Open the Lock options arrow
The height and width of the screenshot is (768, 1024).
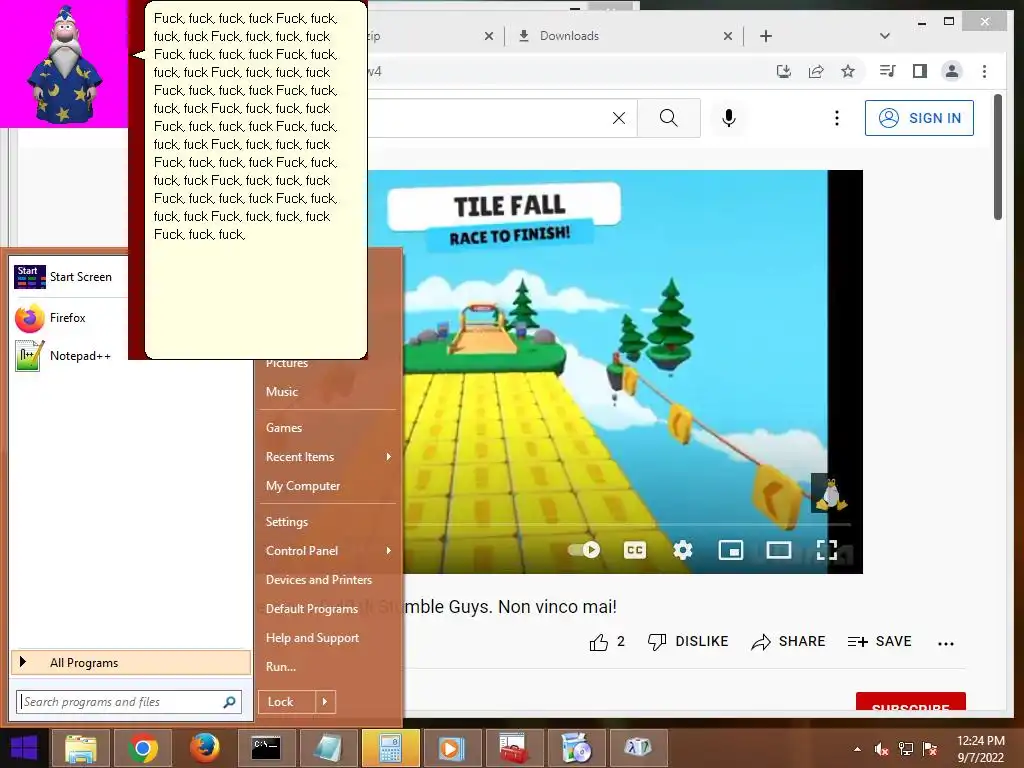point(325,702)
